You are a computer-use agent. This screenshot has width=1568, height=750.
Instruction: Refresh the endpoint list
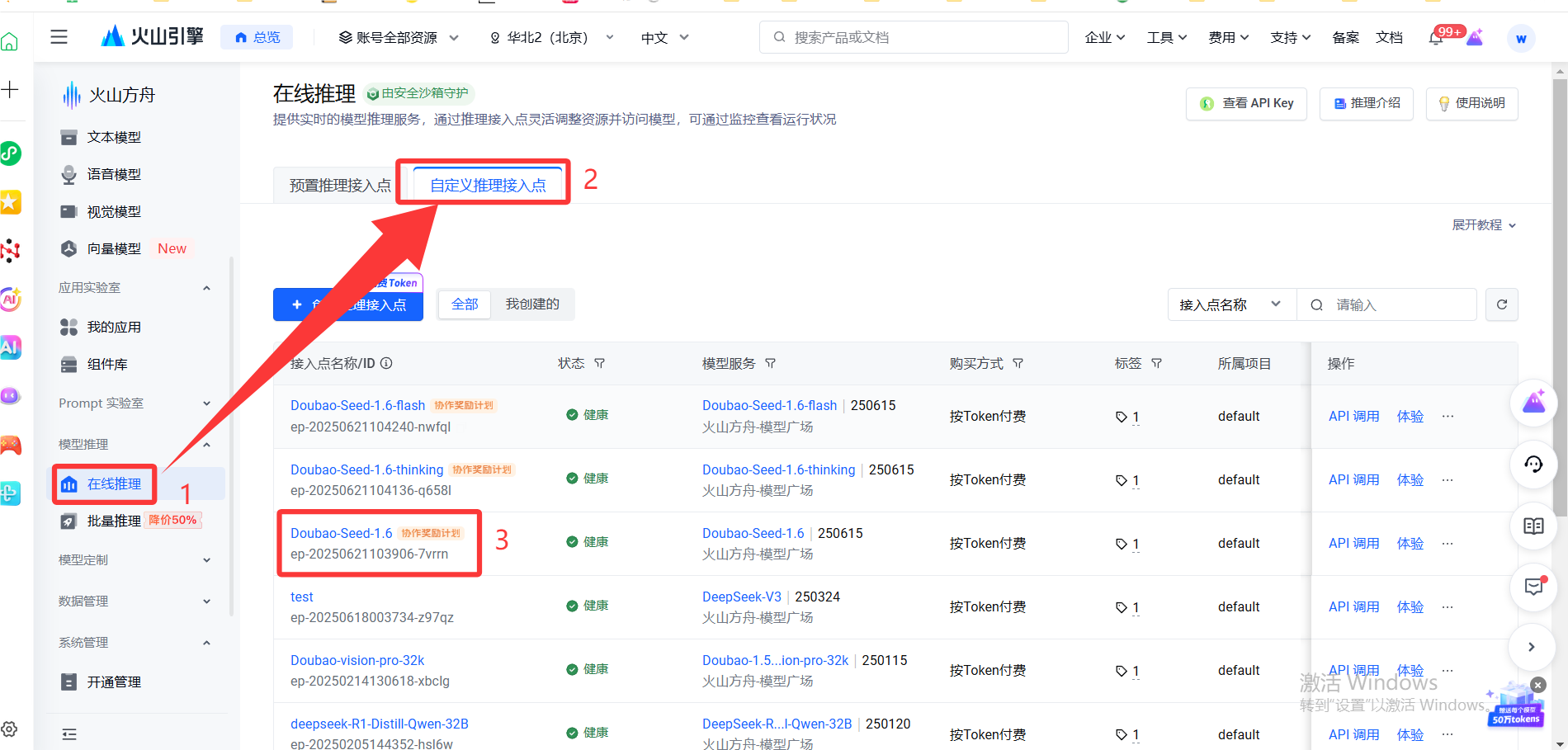(x=1502, y=304)
